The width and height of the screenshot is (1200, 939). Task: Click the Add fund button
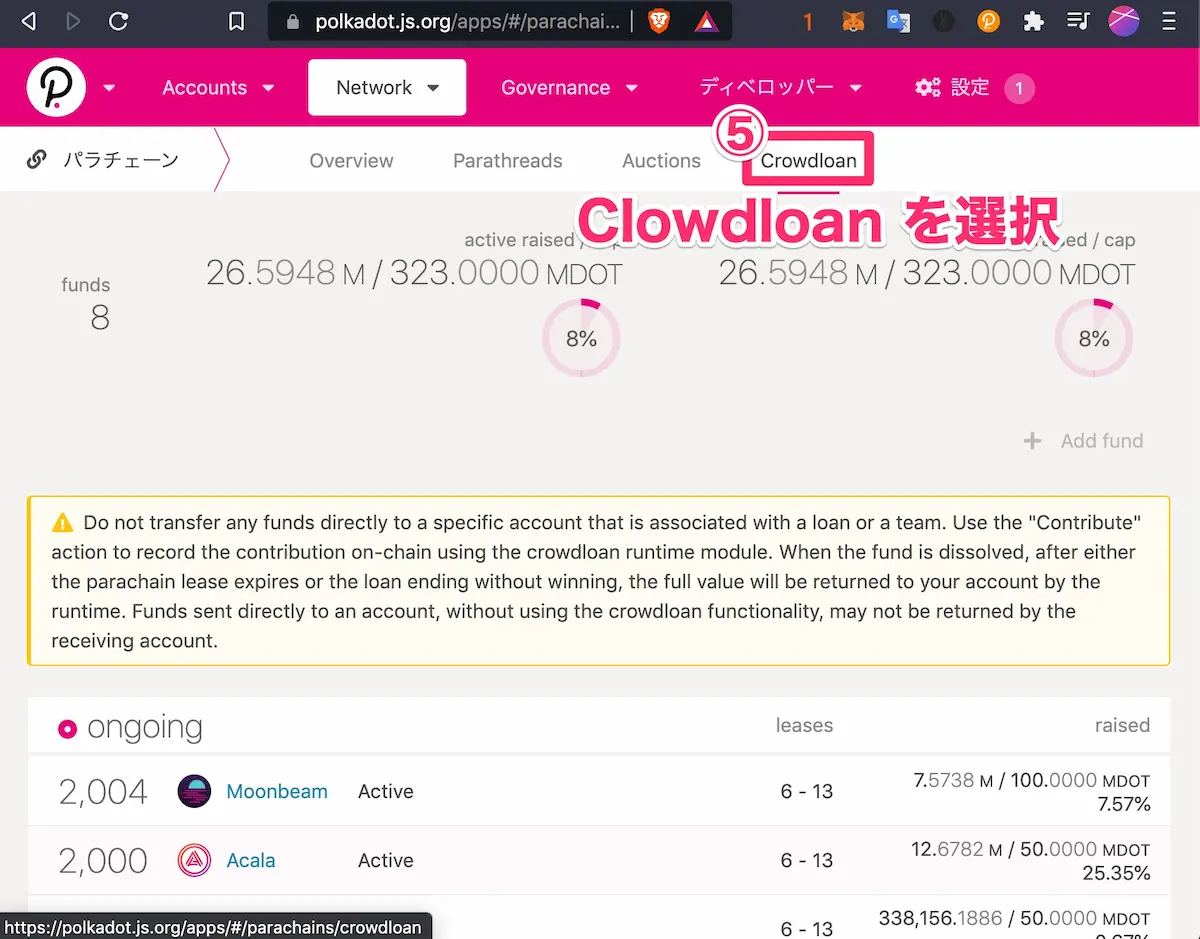(1083, 441)
